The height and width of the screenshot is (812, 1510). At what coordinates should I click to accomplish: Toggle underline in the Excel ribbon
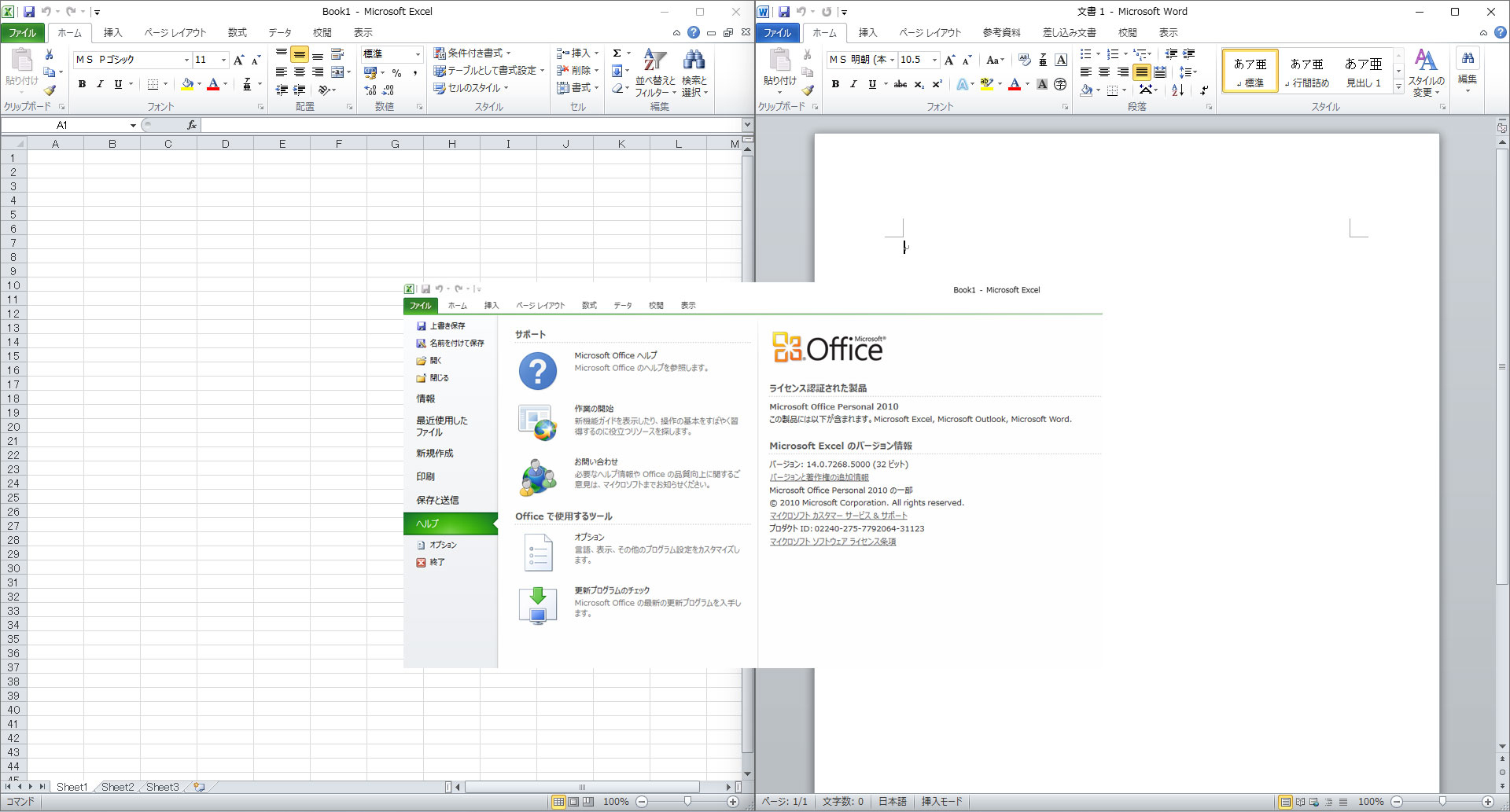click(x=118, y=84)
